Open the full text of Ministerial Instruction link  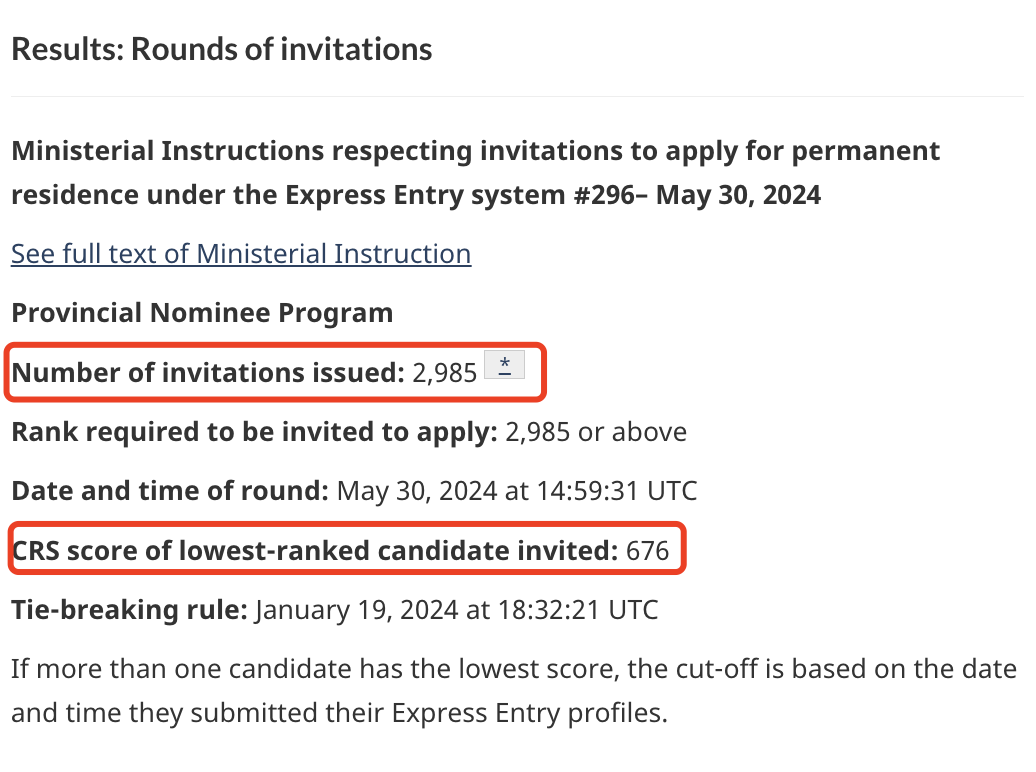pos(241,254)
